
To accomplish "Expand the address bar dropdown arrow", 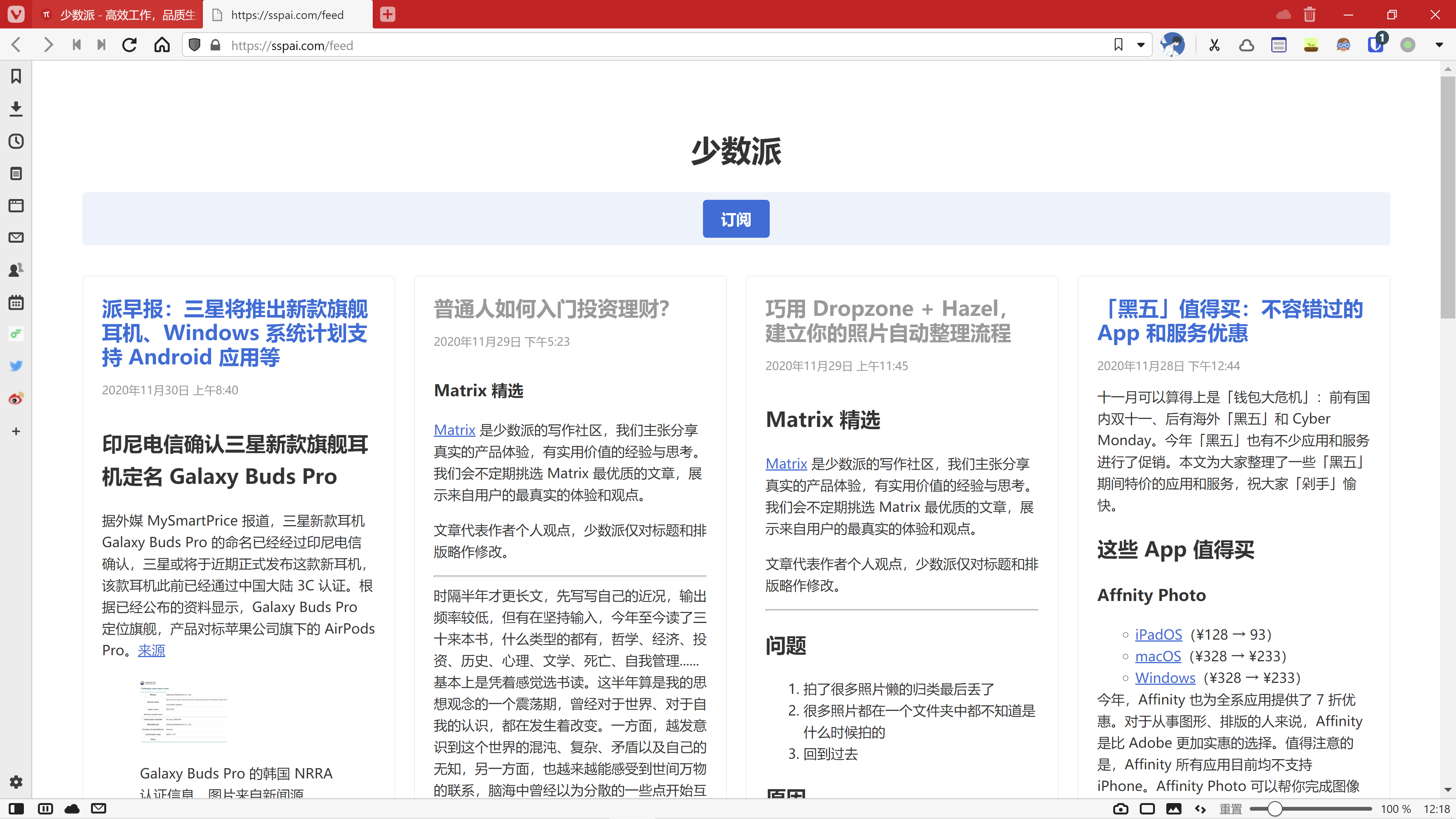I will (1141, 45).
